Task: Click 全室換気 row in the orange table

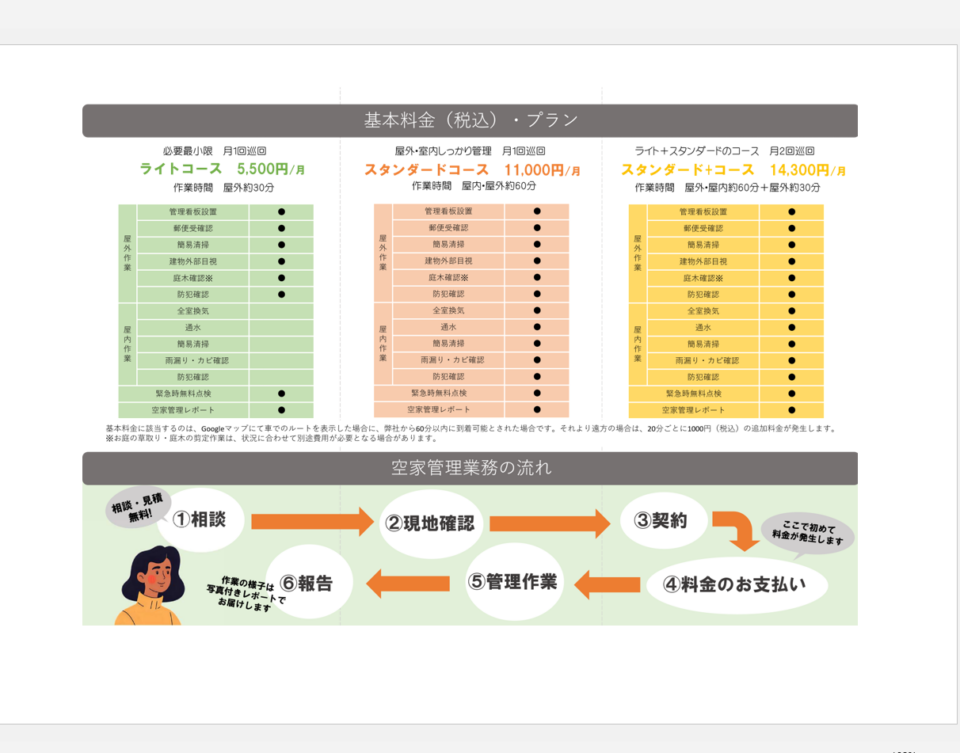Action: click(448, 311)
